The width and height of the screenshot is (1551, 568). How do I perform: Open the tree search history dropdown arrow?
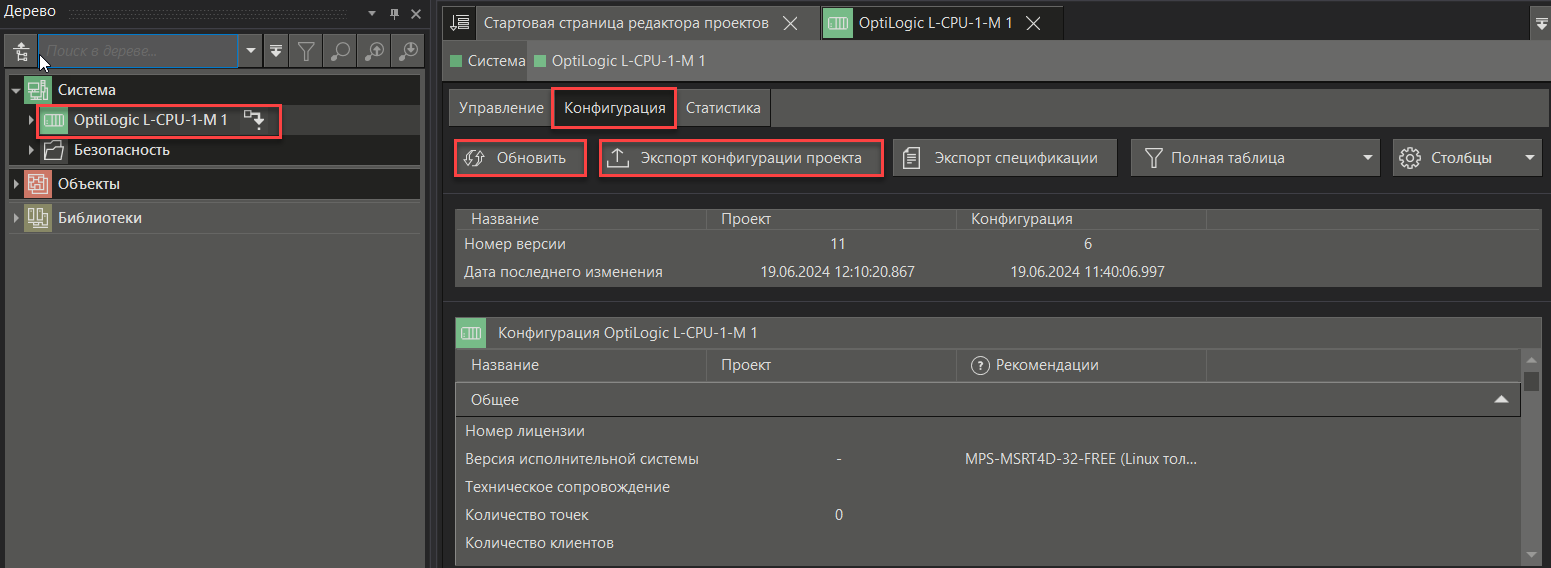(251, 50)
